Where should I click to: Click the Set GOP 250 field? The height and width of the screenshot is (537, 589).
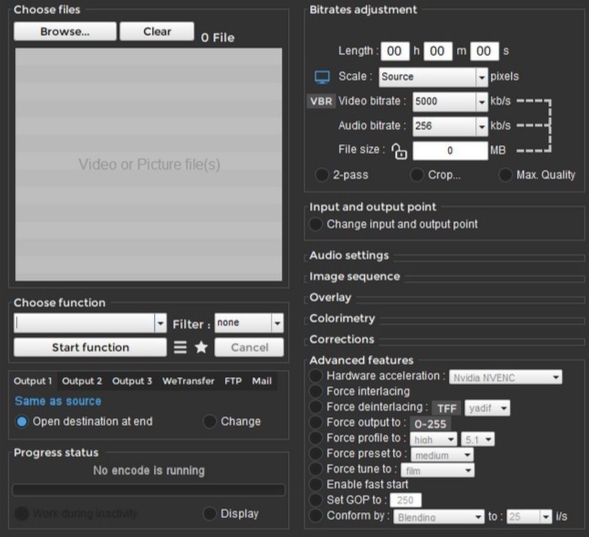point(405,500)
